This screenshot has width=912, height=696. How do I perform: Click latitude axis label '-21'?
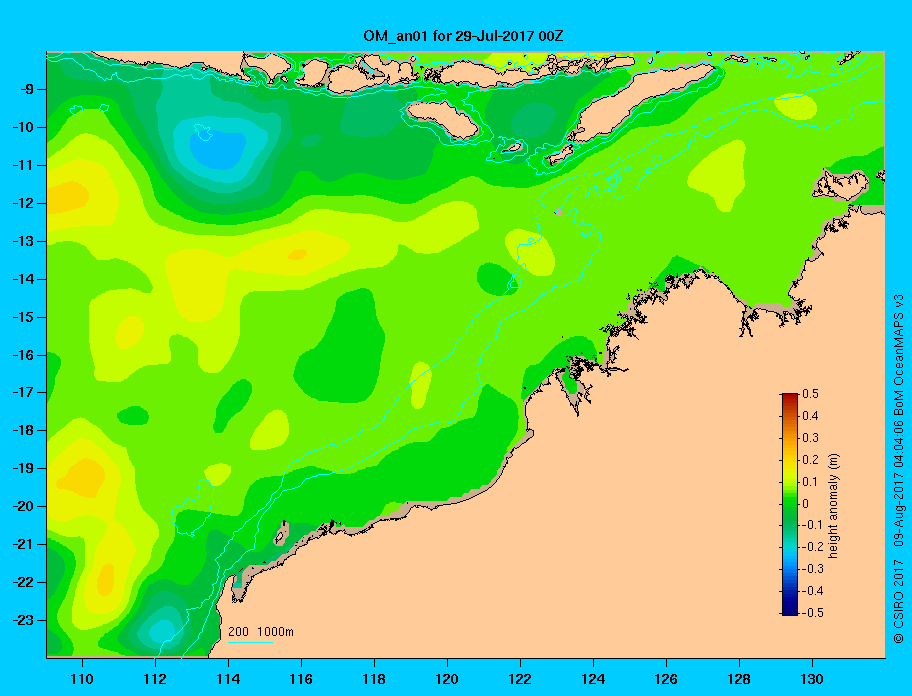point(24,544)
